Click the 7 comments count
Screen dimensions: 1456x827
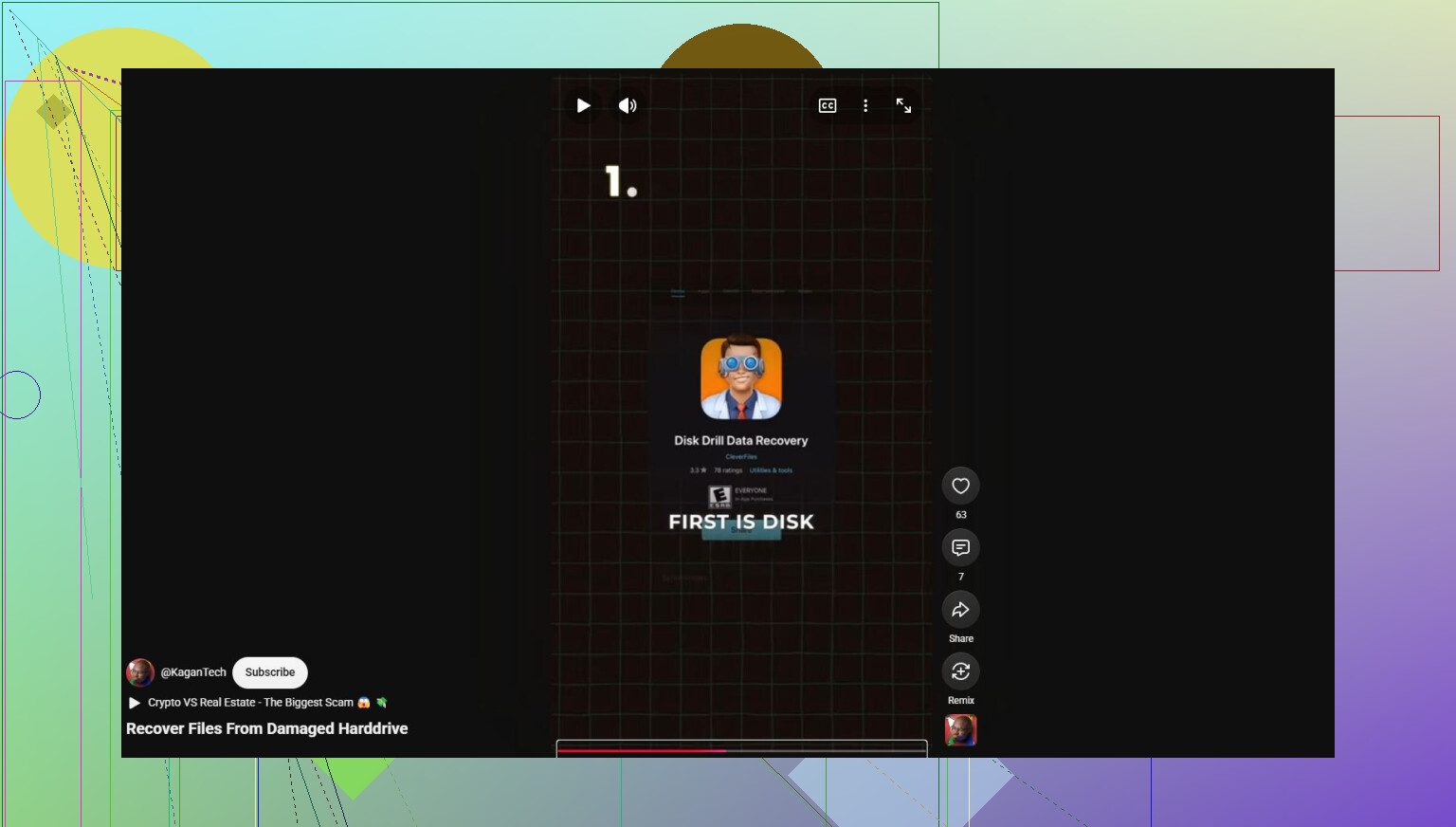coord(961,577)
